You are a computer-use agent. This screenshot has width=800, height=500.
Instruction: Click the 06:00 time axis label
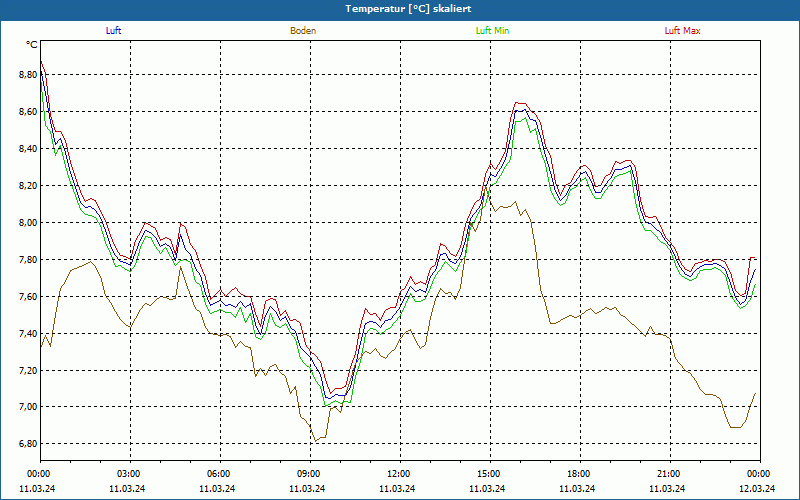point(220,474)
